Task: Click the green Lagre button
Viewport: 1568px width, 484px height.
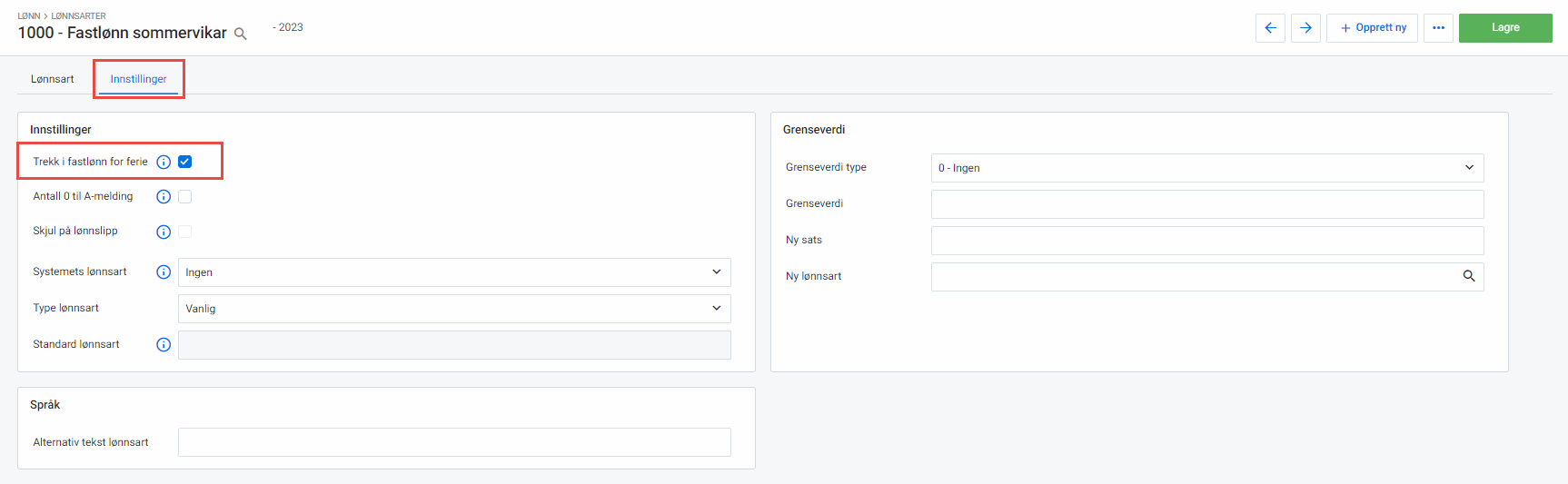Action: 1505,28
